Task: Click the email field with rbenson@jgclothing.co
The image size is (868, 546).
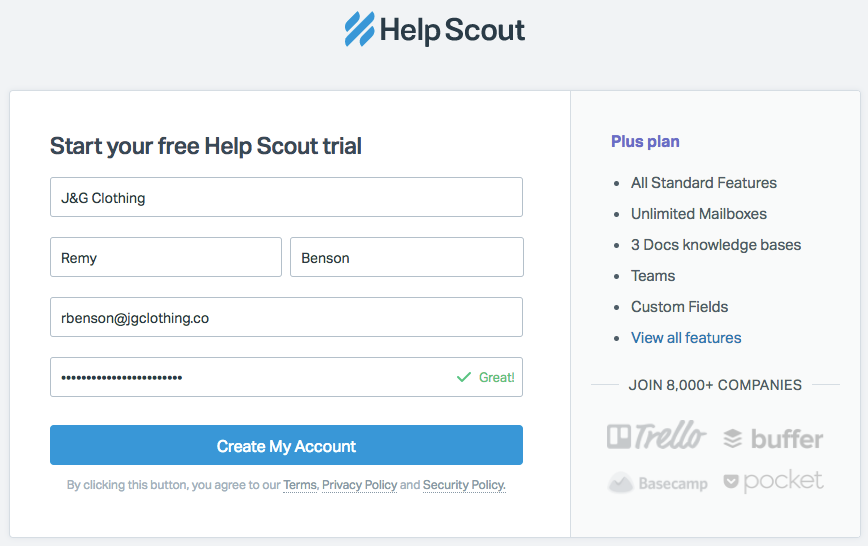Action: click(x=286, y=317)
